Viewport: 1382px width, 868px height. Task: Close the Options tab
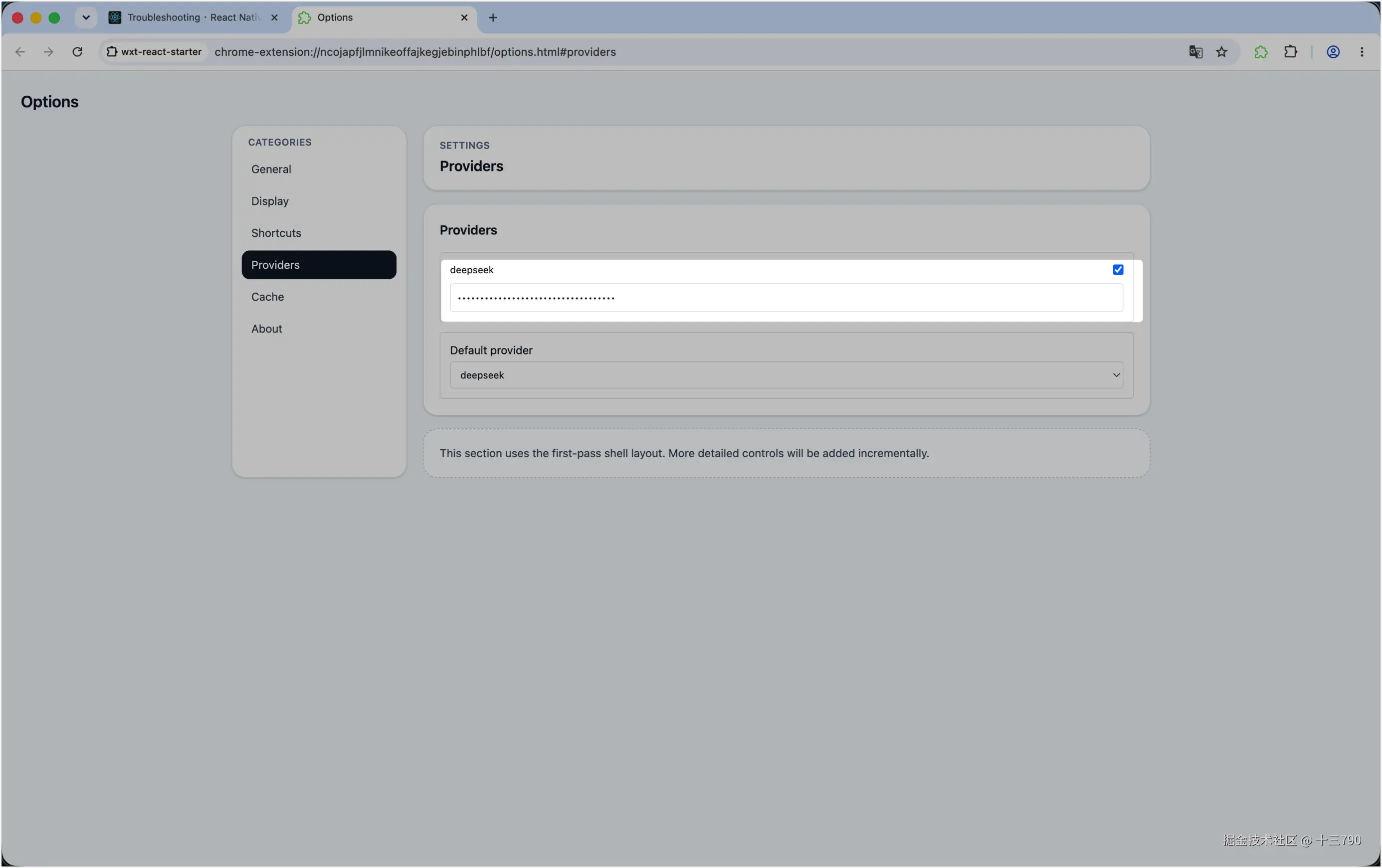coord(464,18)
